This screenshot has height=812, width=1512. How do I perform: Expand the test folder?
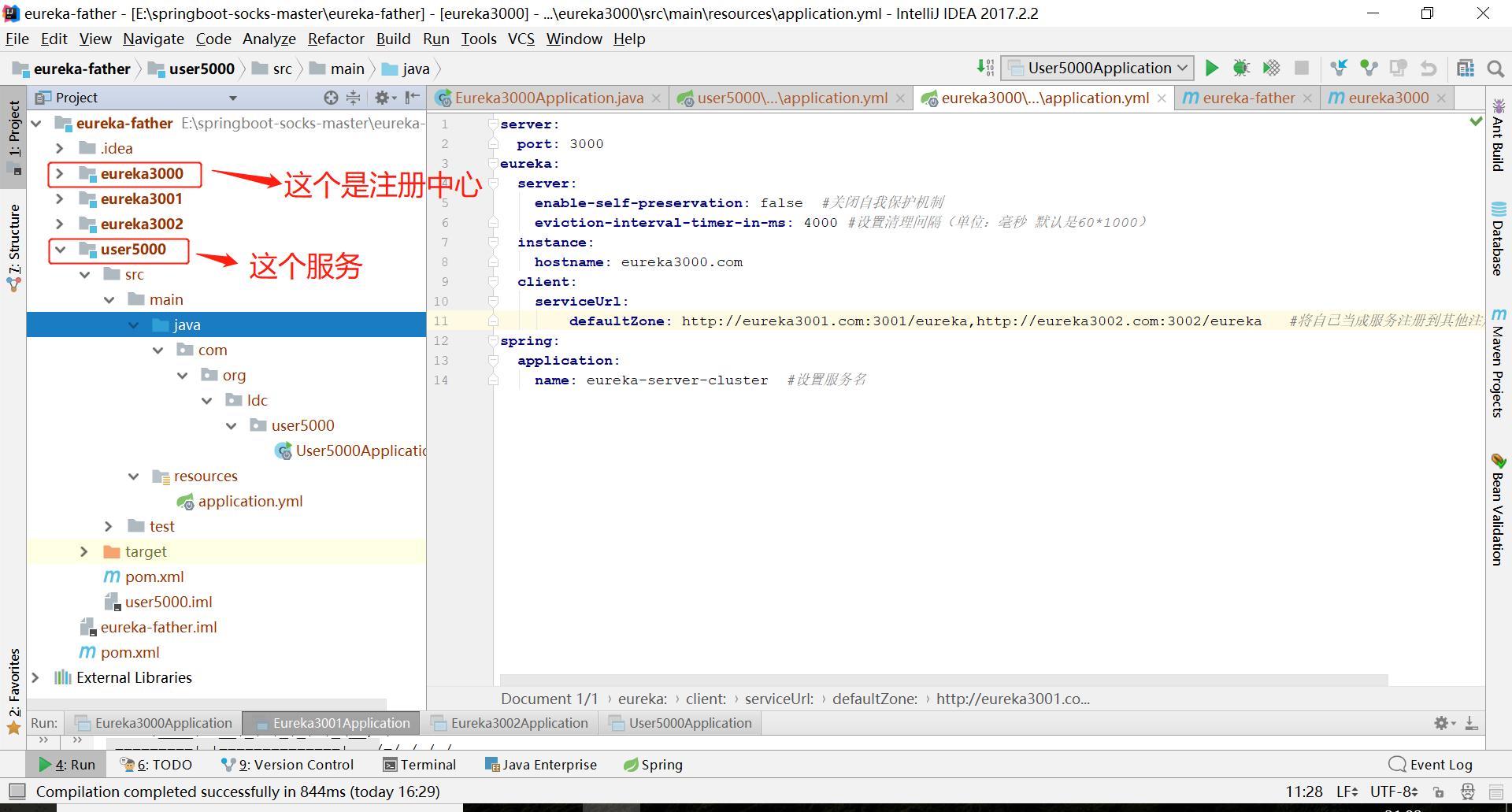[x=109, y=526]
